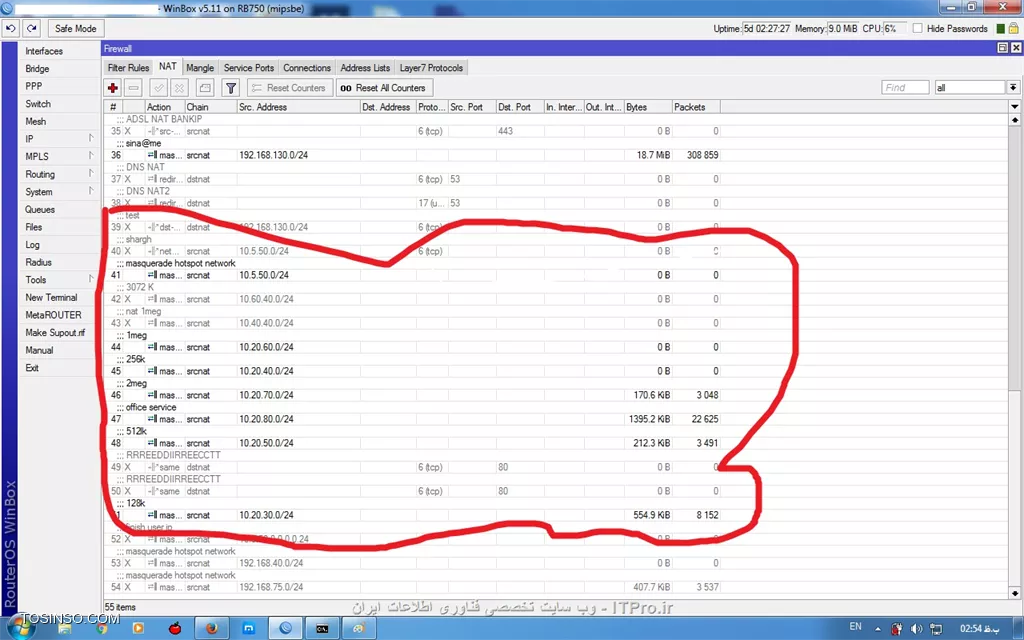Click the Firewall window restore icon
This screenshot has width=1024, height=640.
[x=1002, y=48]
